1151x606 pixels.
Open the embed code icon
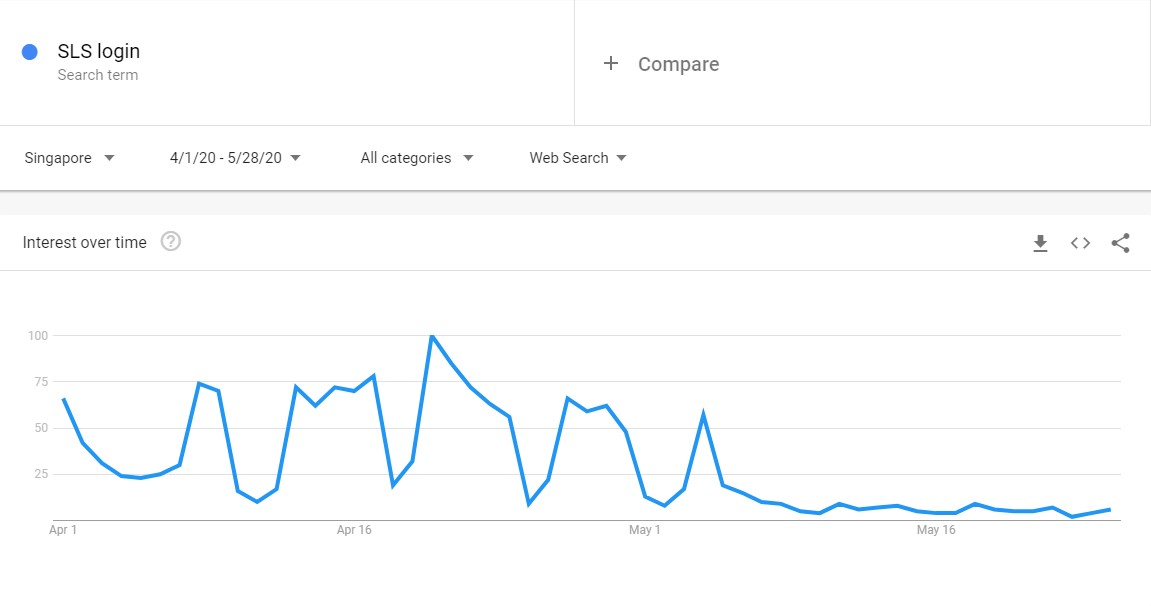1080,243
